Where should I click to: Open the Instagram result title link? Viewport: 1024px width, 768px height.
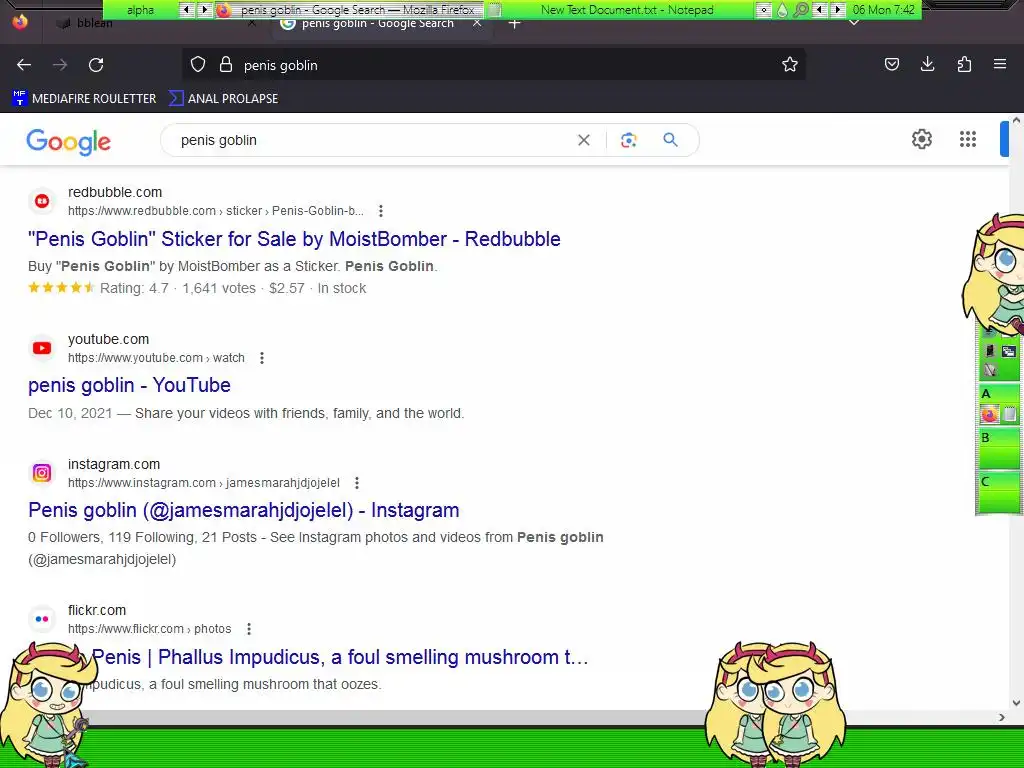pos(244,510)
